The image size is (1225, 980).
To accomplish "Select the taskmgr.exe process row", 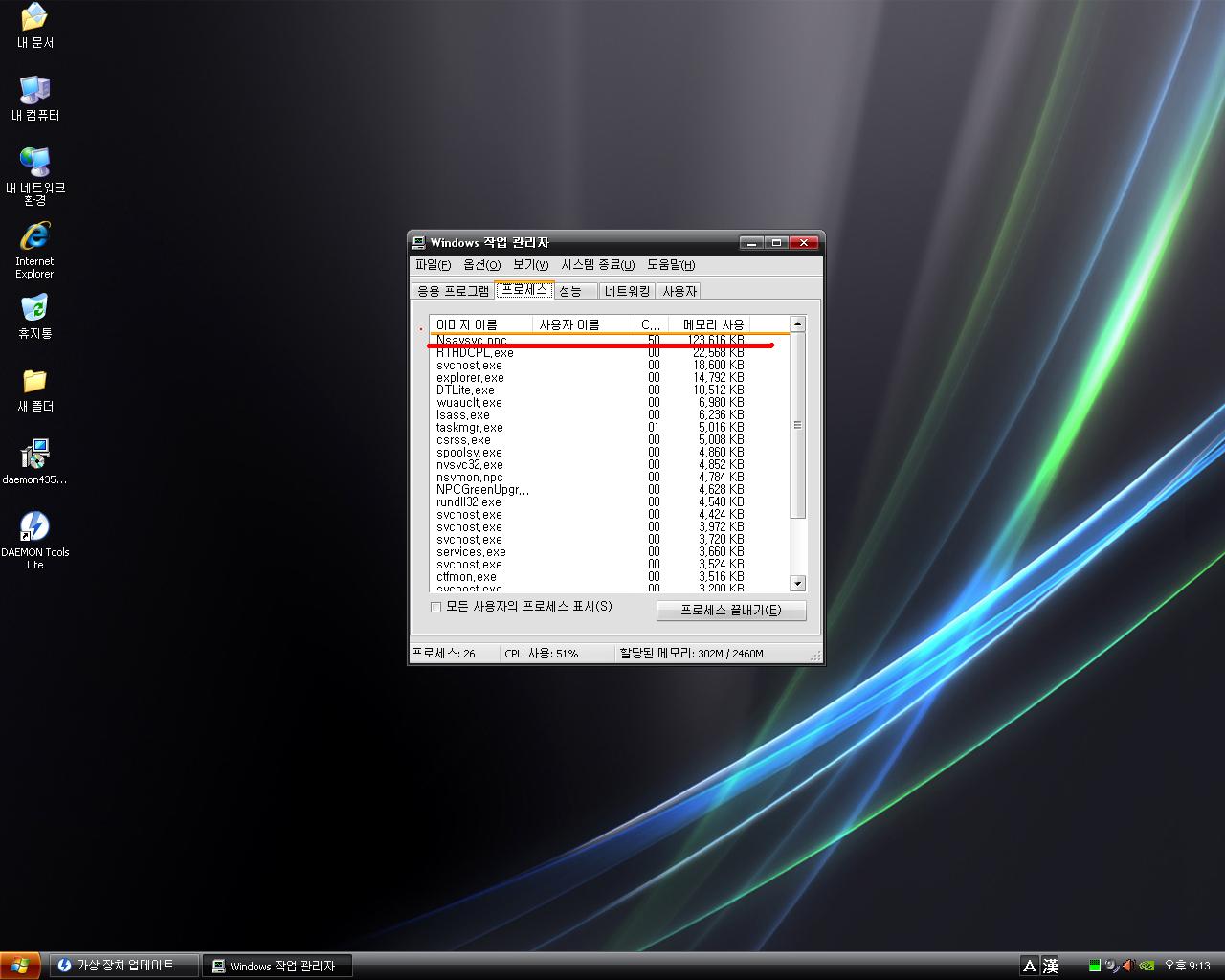I will click(x=609, y=428).
